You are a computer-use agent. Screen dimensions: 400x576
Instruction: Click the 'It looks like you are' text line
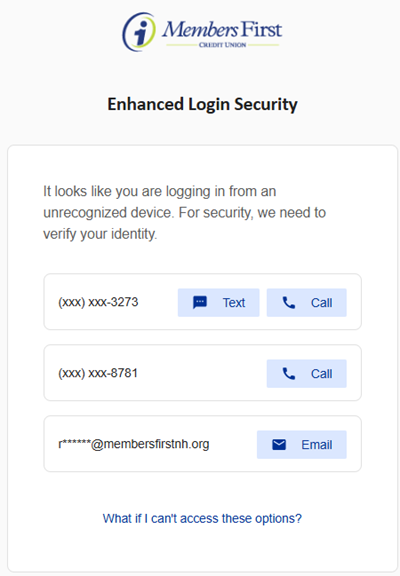tap(104, 191)
